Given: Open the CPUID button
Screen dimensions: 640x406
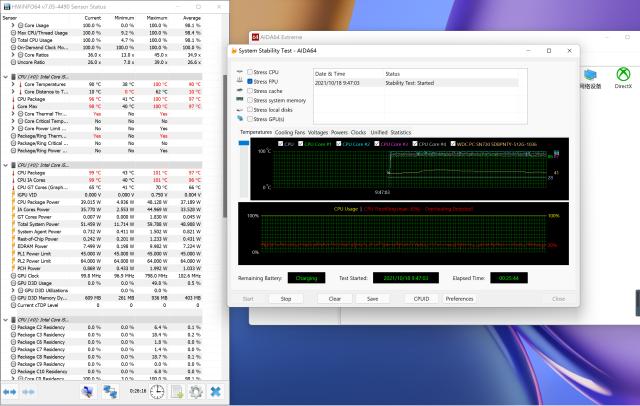Looking at the screenshot, I should tap(421, 299).
